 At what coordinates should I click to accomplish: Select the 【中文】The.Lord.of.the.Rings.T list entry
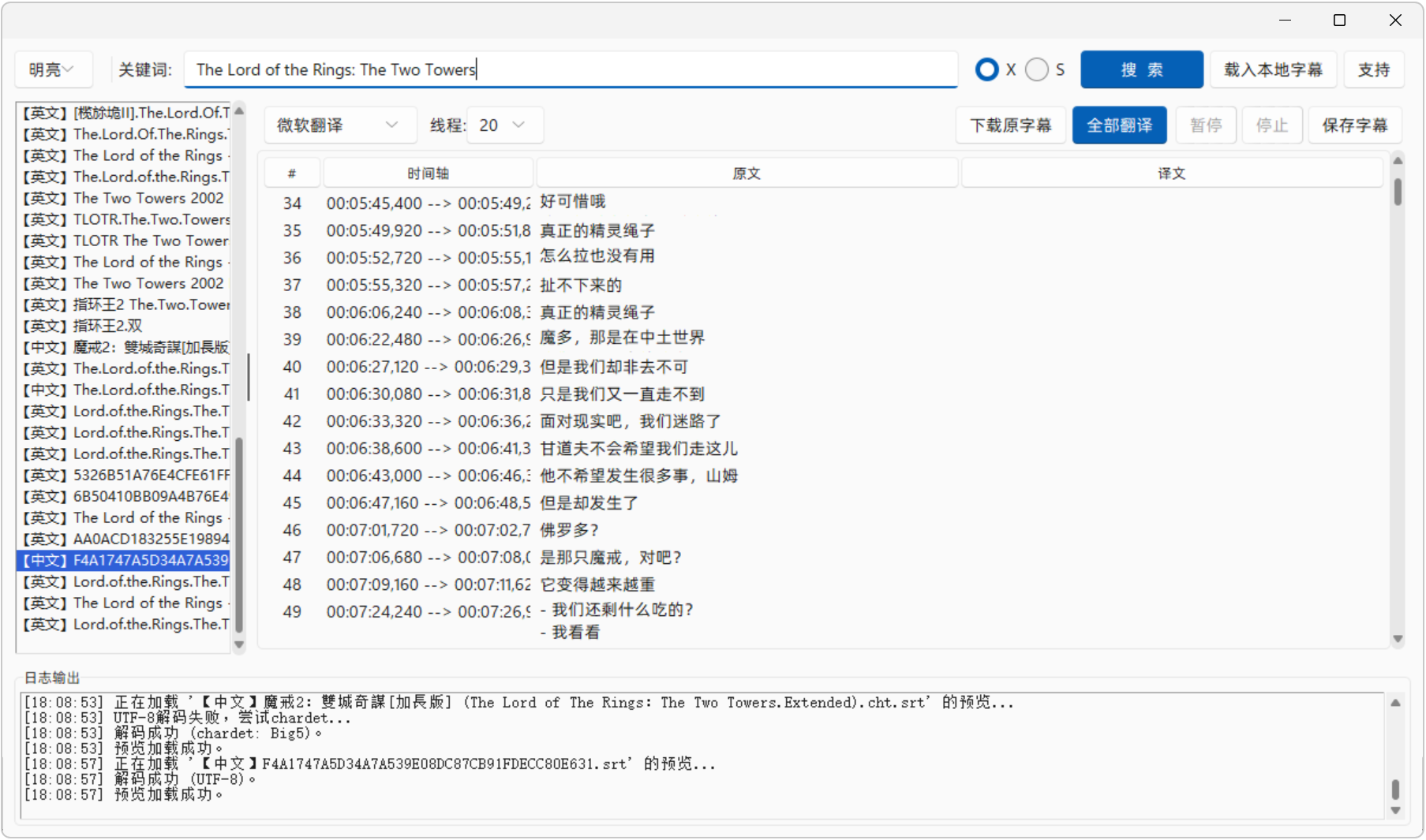124,390
